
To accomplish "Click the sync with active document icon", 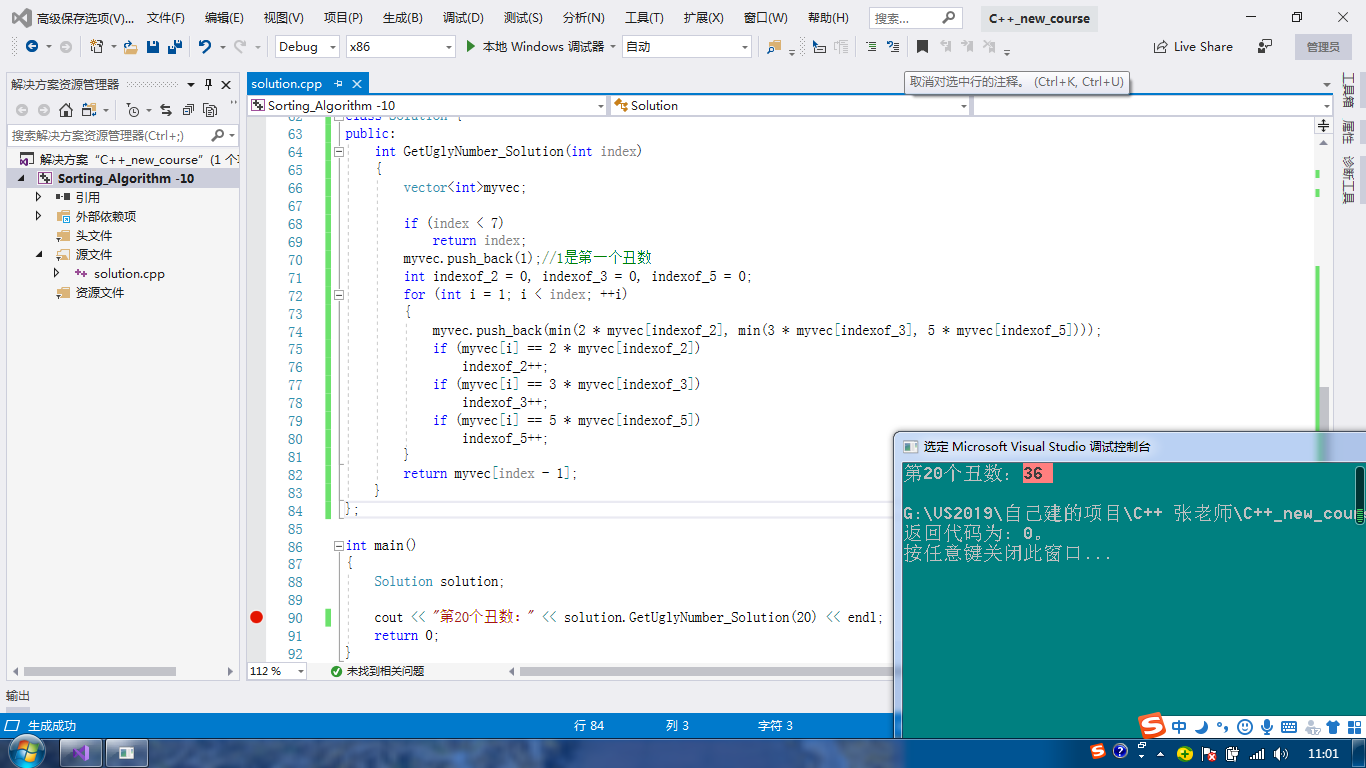I will point(165,110).
